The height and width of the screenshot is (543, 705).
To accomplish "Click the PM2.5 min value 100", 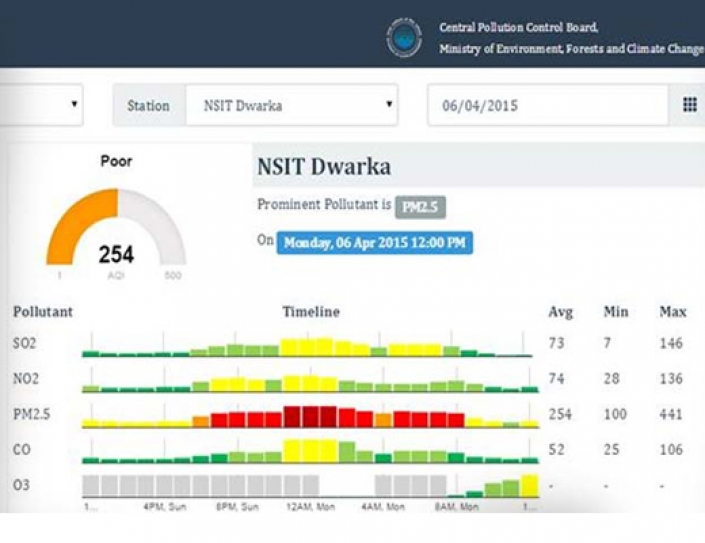I will click(615, 414).
